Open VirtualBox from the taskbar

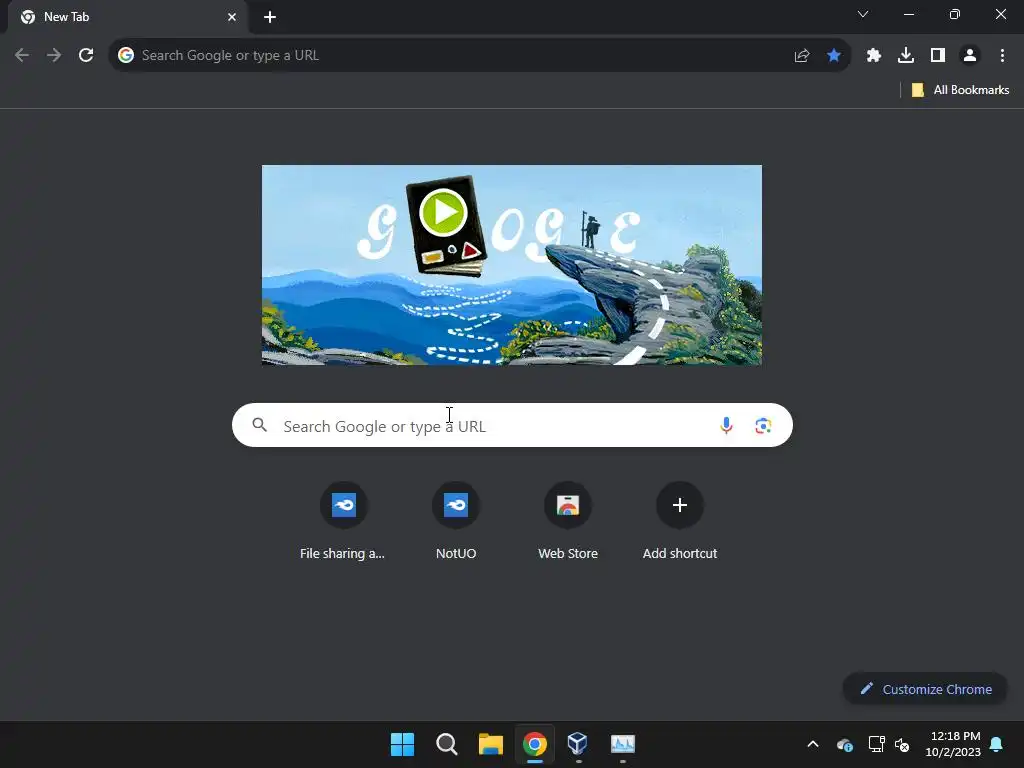pos(578,744)
